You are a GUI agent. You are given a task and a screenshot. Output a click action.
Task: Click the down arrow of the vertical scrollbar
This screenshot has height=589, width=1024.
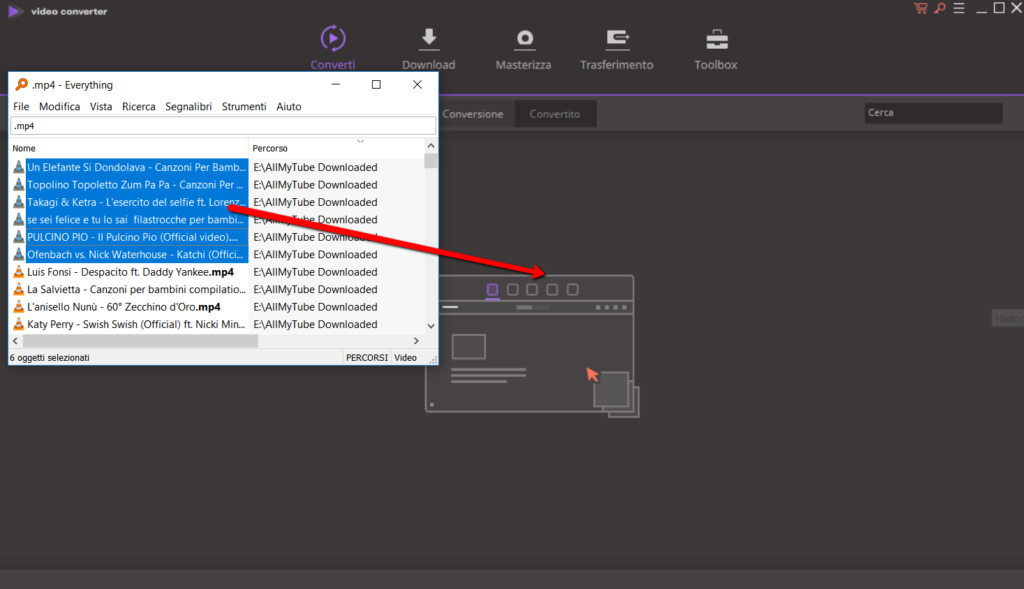coord(431,326)
